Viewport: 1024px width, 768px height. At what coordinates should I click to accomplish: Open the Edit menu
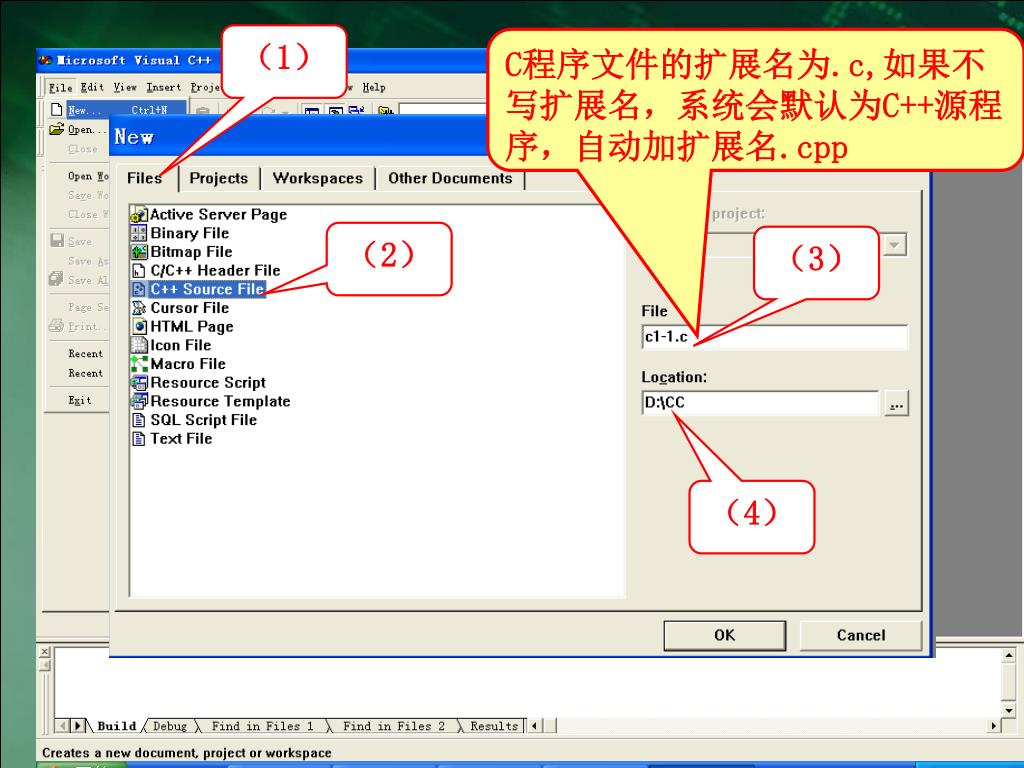(x=92, y=88)
